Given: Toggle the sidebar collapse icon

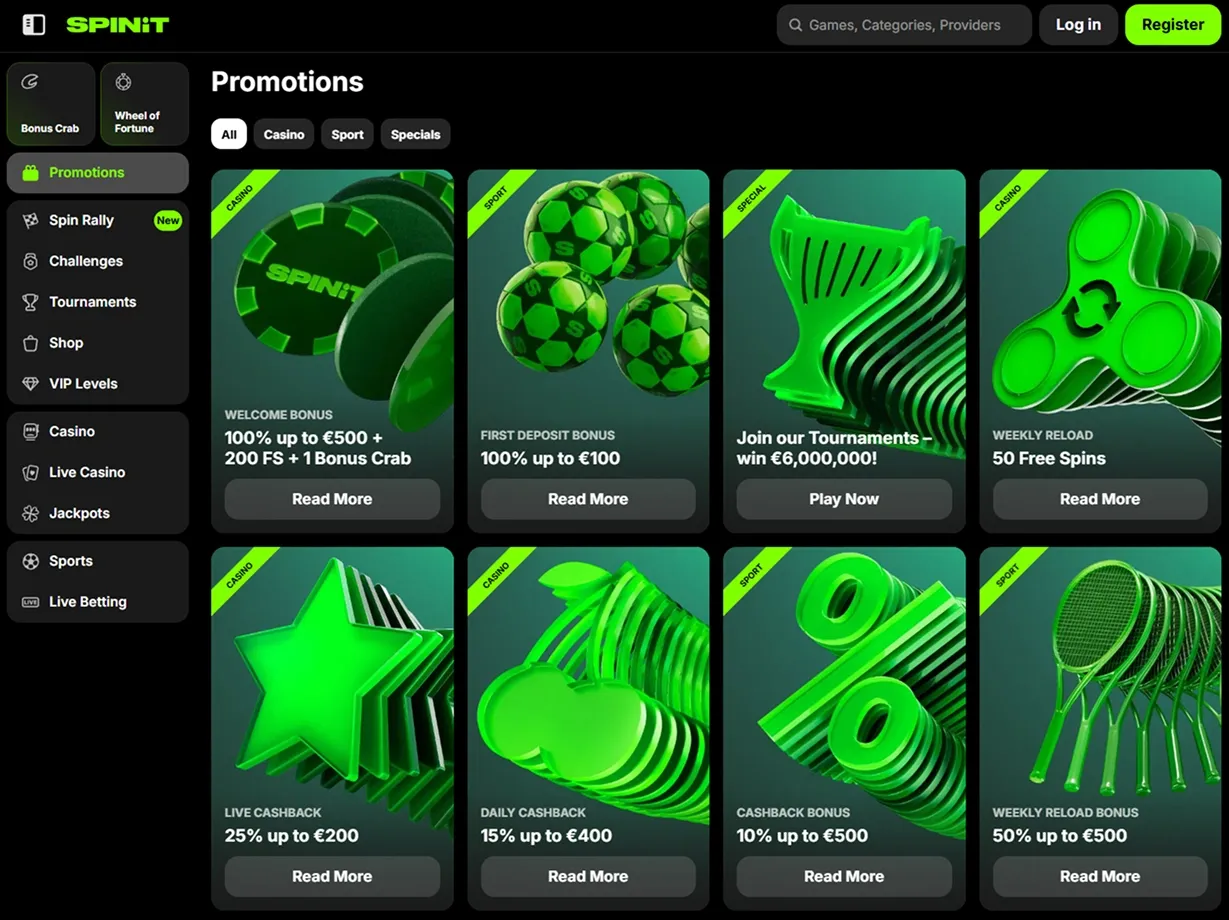Looking at the screenshot, I should point(34,25).
